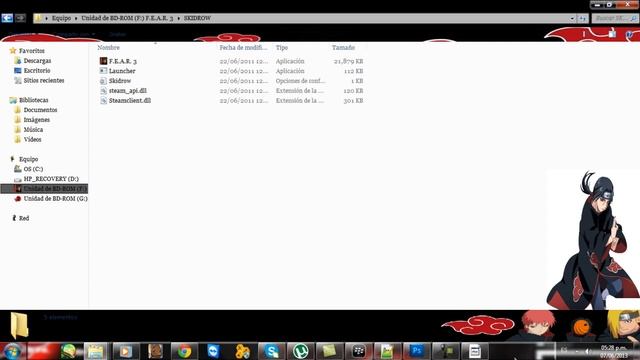
Task: Select Equipo in the navigation pane
Action: point(28,159)
